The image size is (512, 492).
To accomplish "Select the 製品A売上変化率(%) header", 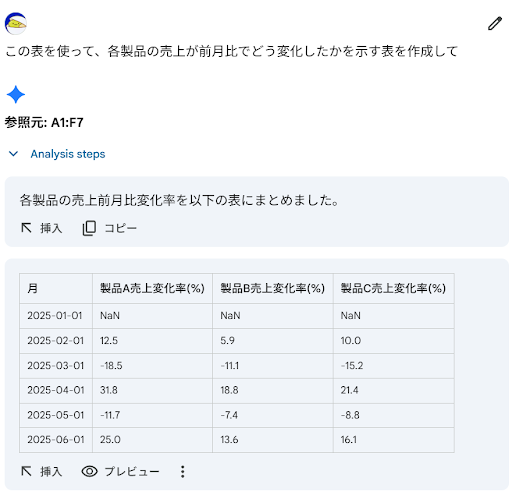I will (x=152, y=288).
